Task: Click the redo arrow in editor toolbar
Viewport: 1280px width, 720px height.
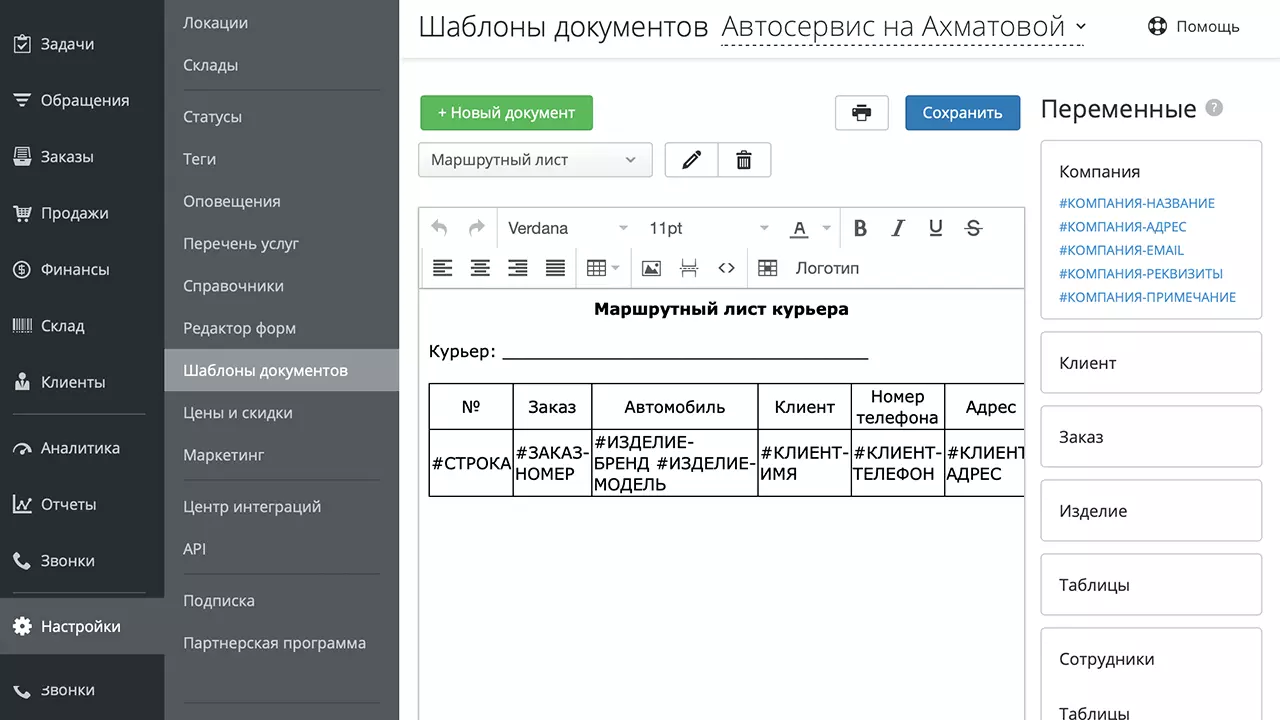Action: [477, 228]
